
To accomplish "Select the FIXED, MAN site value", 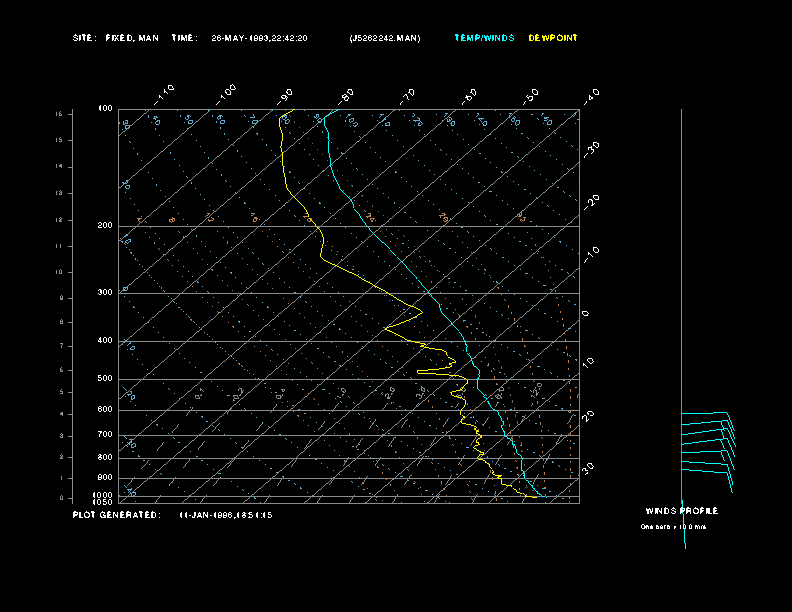I will pyautogui.click(x=131, y=38).
